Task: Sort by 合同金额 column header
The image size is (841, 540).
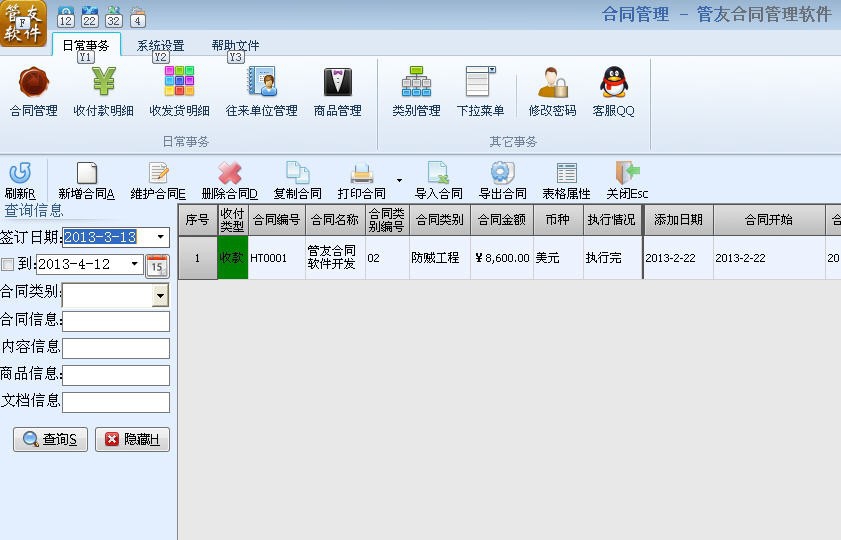Action: click(x=502, y=220)
